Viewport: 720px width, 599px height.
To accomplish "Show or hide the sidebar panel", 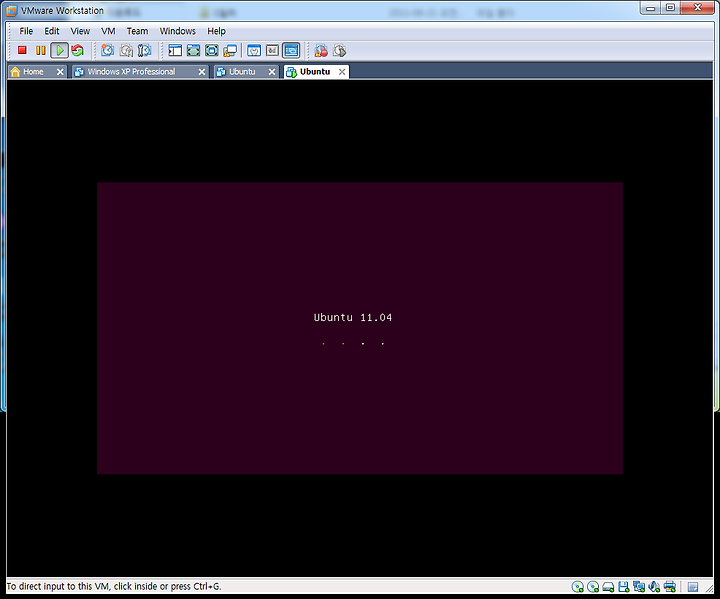I will coord(175,50).
